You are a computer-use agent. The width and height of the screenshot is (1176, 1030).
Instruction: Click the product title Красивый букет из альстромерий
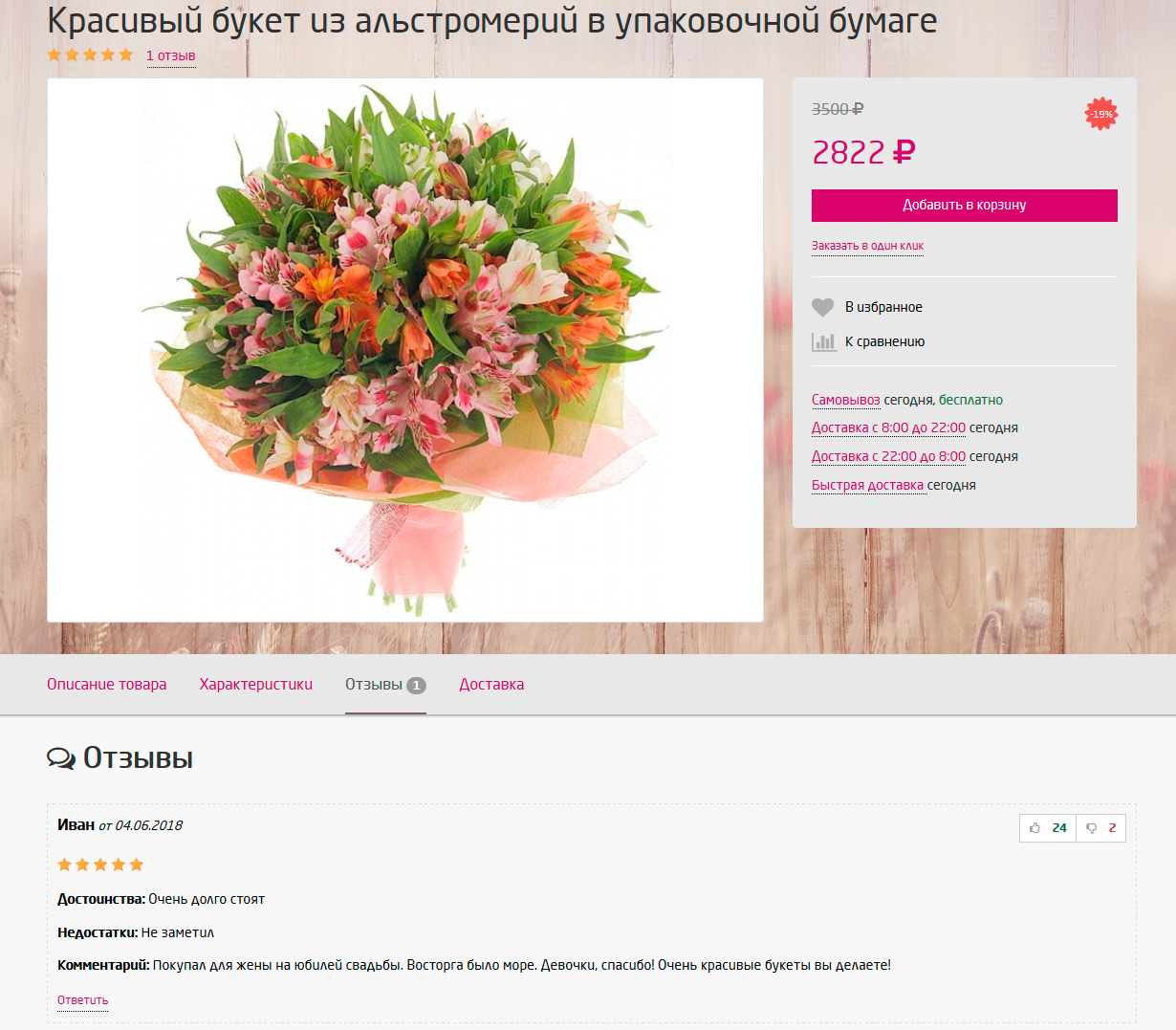coord(492,21)
